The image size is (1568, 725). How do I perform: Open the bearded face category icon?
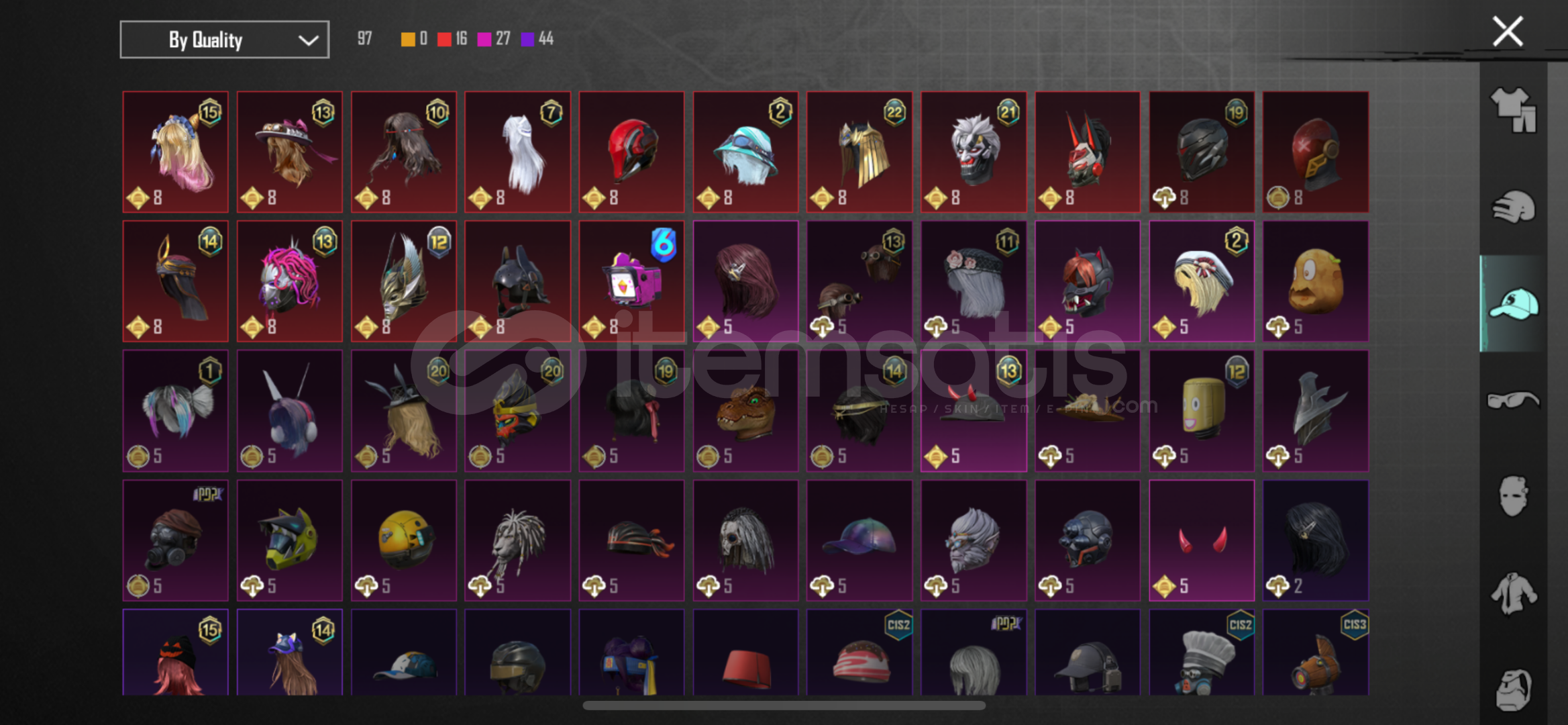(1513, 689)
